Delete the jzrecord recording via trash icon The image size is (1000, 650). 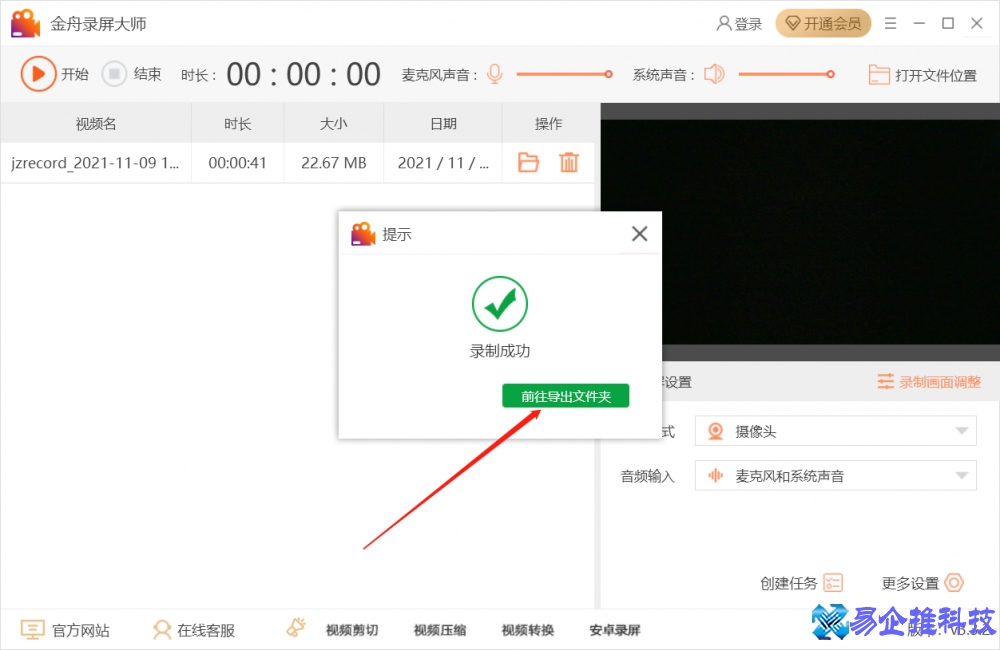pyautogui.click(x=569, y=162)
